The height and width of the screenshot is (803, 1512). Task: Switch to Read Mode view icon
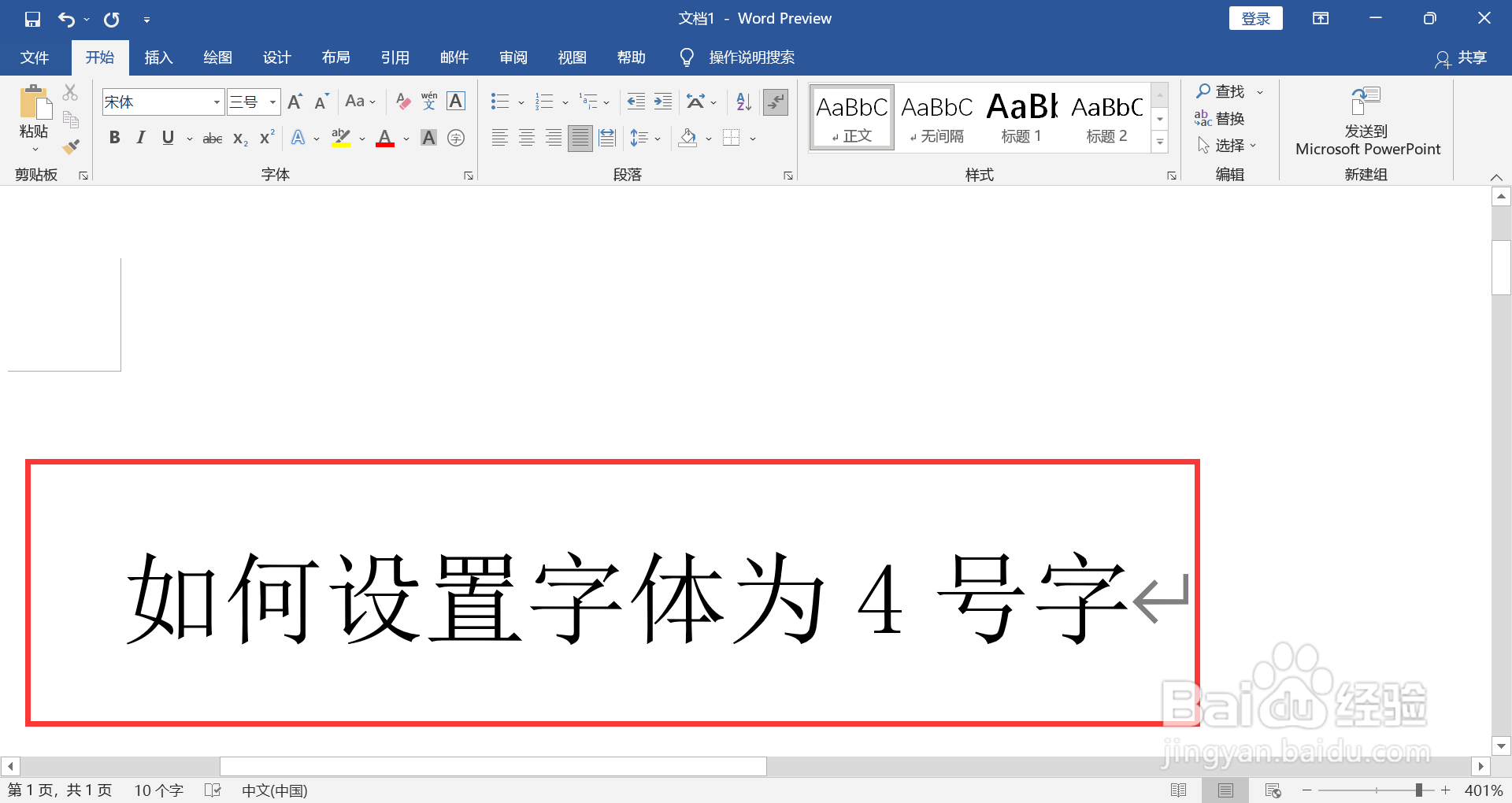coord(1179,790)
